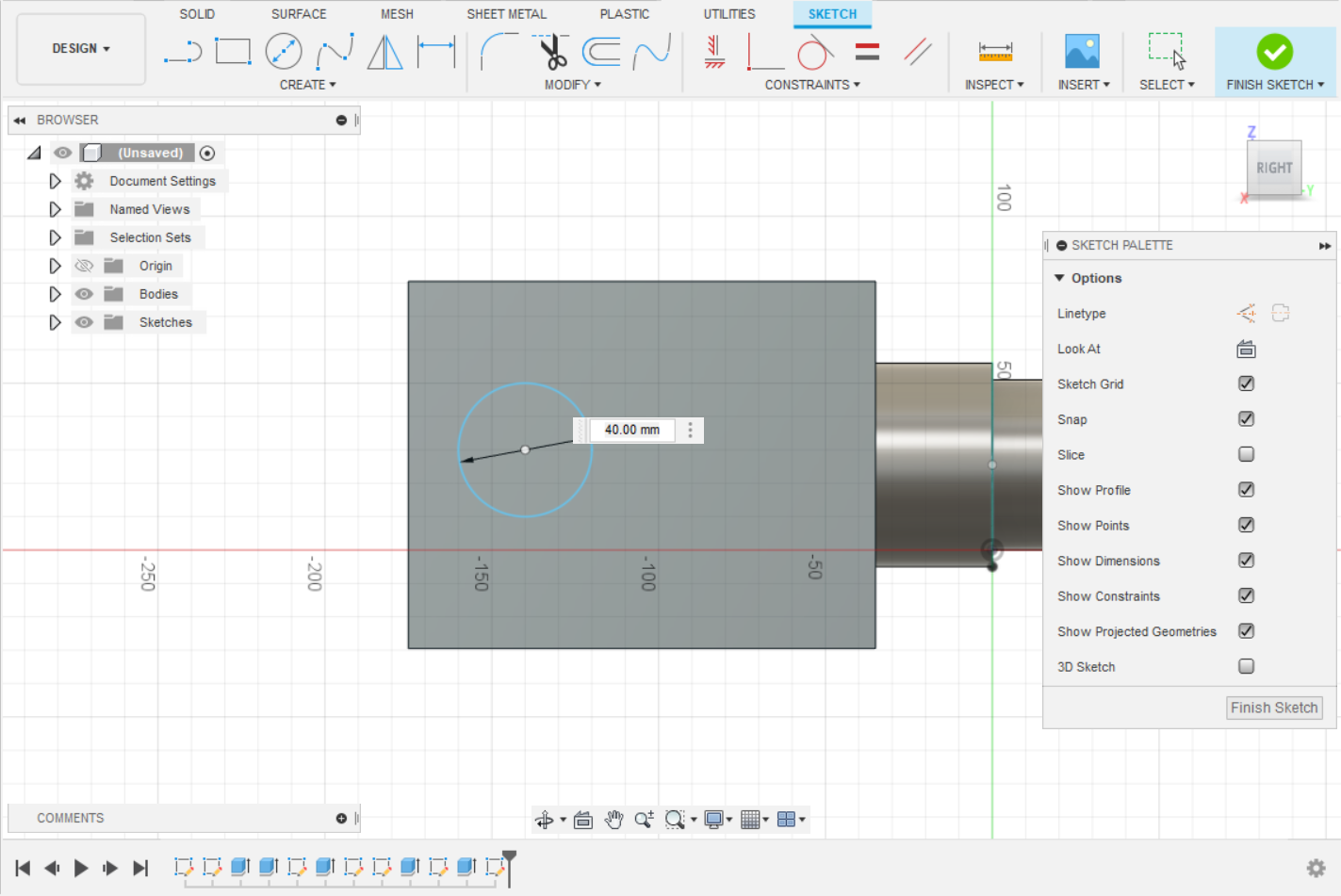Open the UTILITIES tab

(728, 13)
